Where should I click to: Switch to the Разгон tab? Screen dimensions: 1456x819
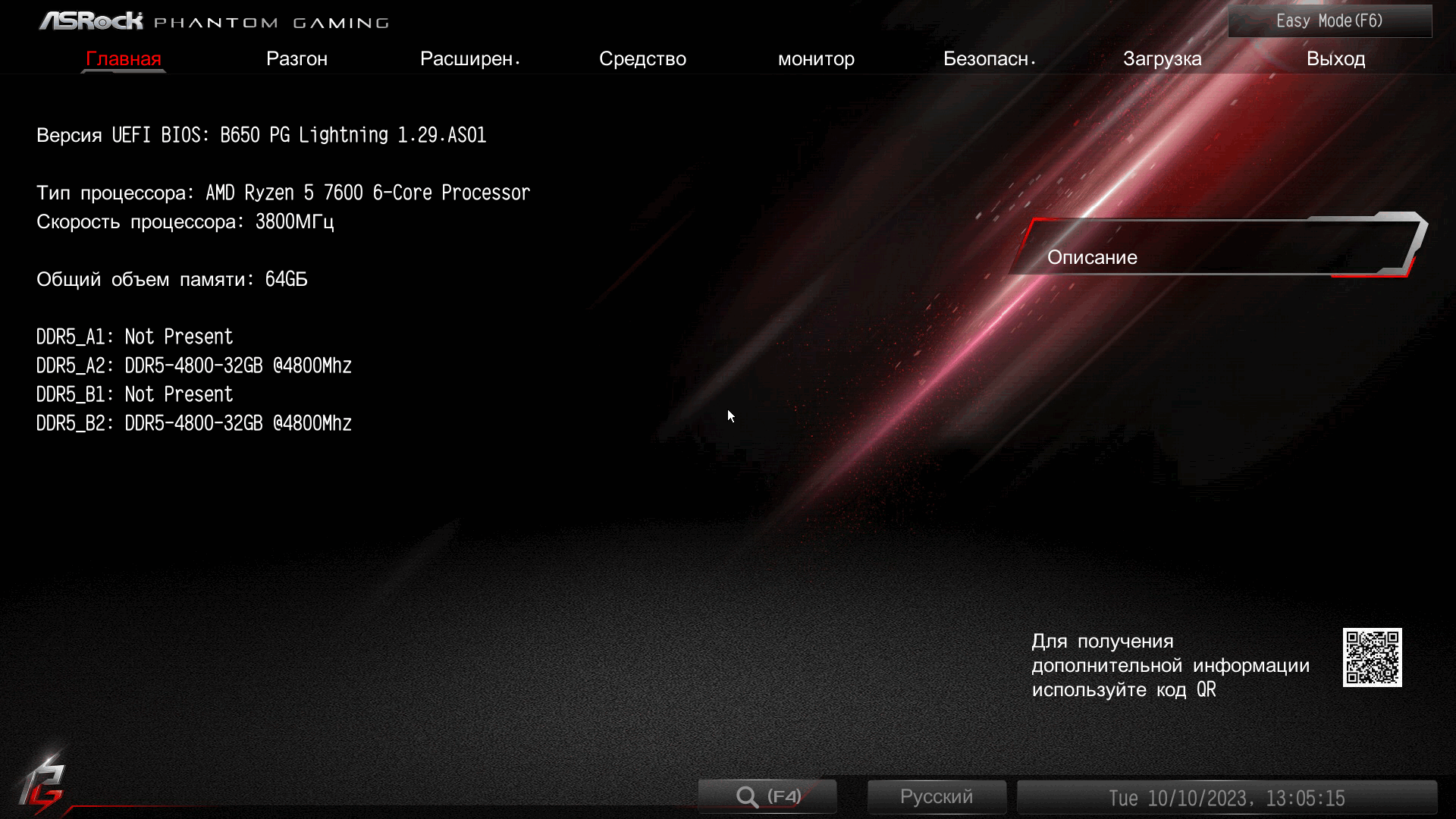[297, 58]
